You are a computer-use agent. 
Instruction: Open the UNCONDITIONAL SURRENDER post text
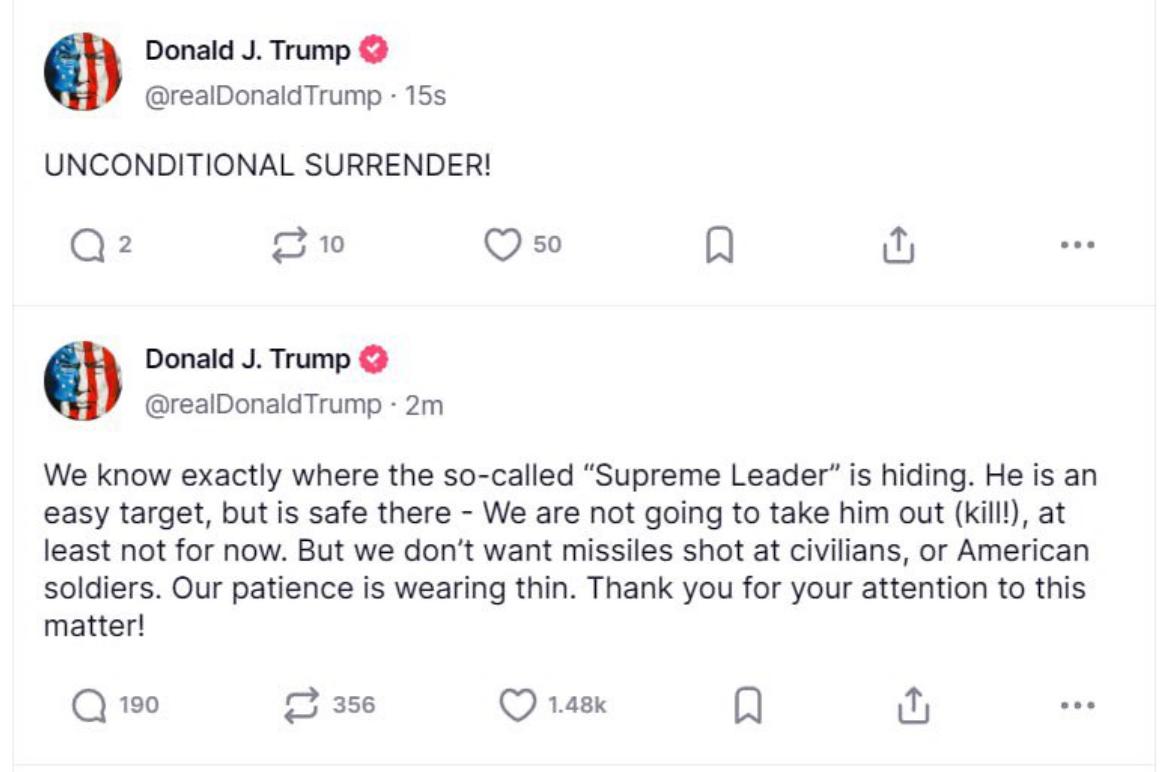click(268, 165)
